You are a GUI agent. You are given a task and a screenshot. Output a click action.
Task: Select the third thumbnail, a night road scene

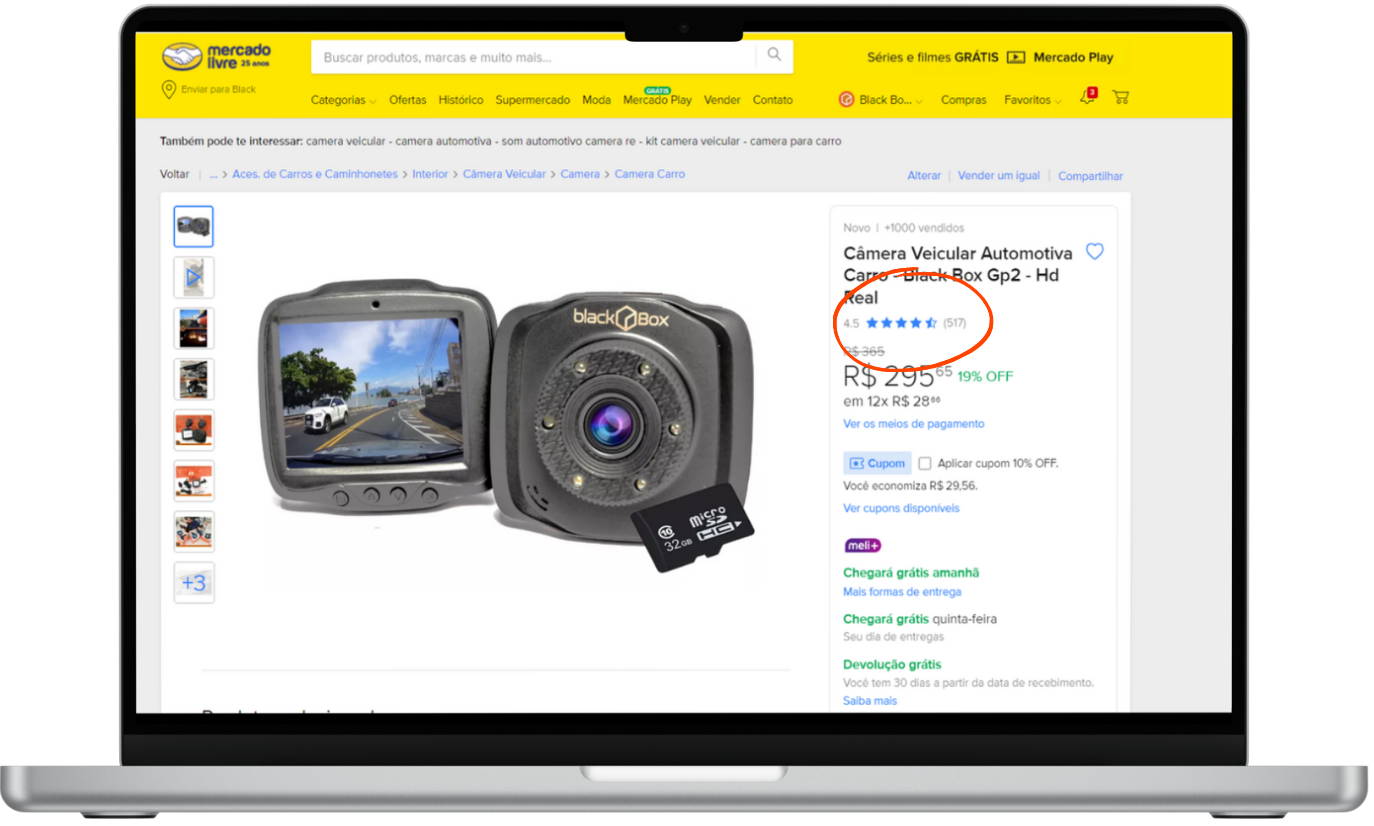(194, 328)
